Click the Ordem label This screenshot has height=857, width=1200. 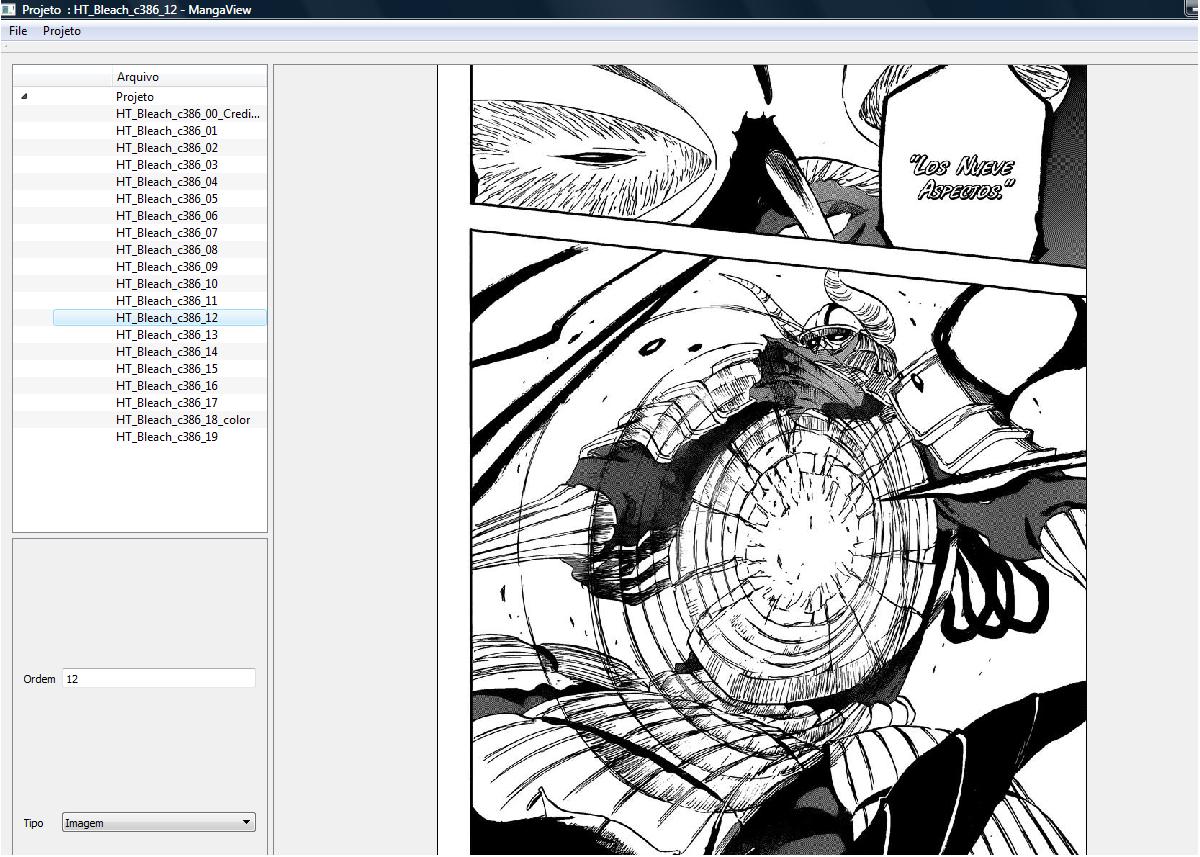click(39, 679)
